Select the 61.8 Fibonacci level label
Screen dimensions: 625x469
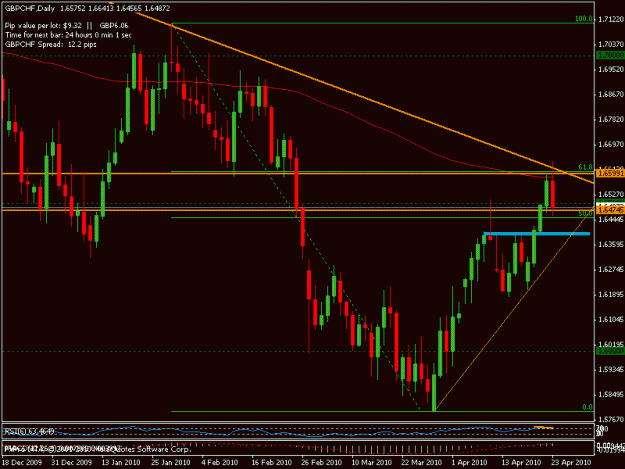coord(586,167)
